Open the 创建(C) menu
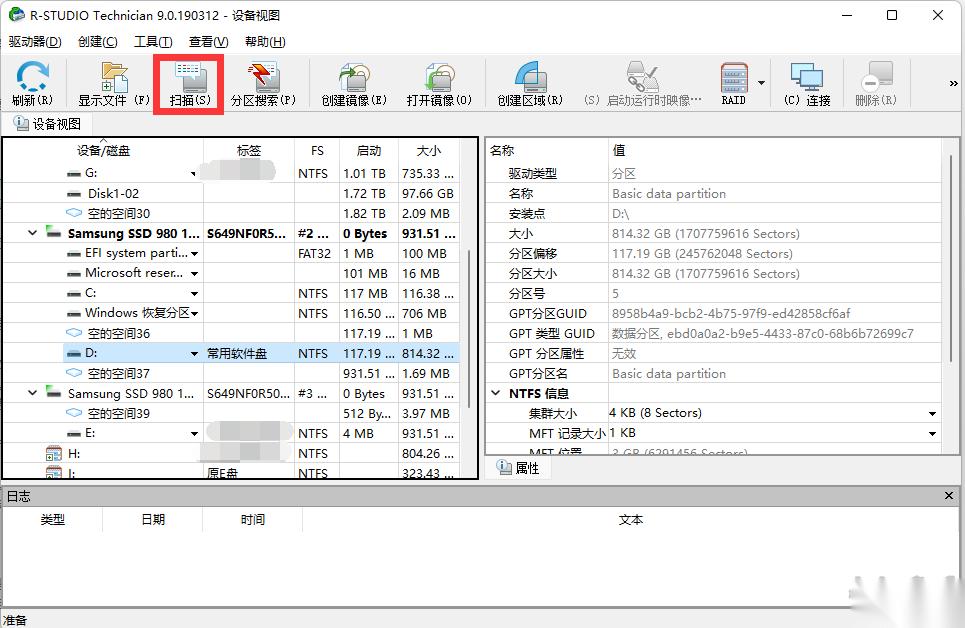The image size is (965, 628). tap(98, 42)
